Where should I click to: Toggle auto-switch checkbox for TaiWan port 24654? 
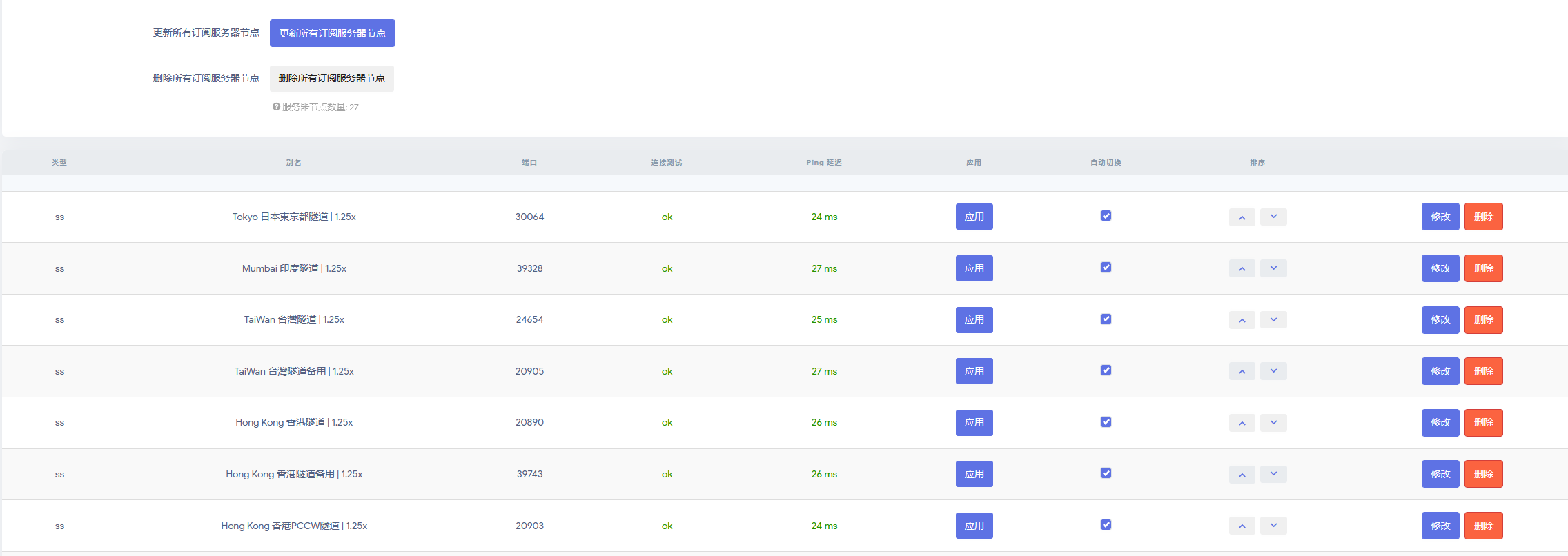click(x=1106, y=319)
